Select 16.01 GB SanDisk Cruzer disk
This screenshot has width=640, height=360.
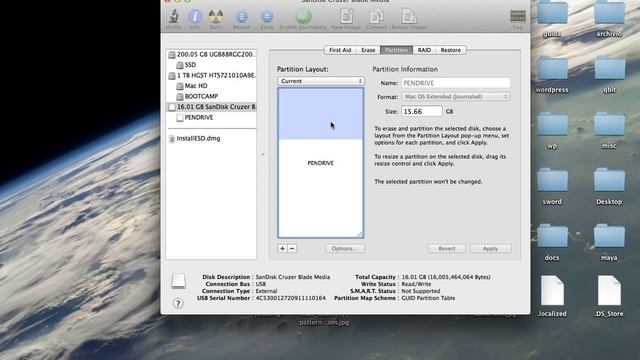pos(211,107)
